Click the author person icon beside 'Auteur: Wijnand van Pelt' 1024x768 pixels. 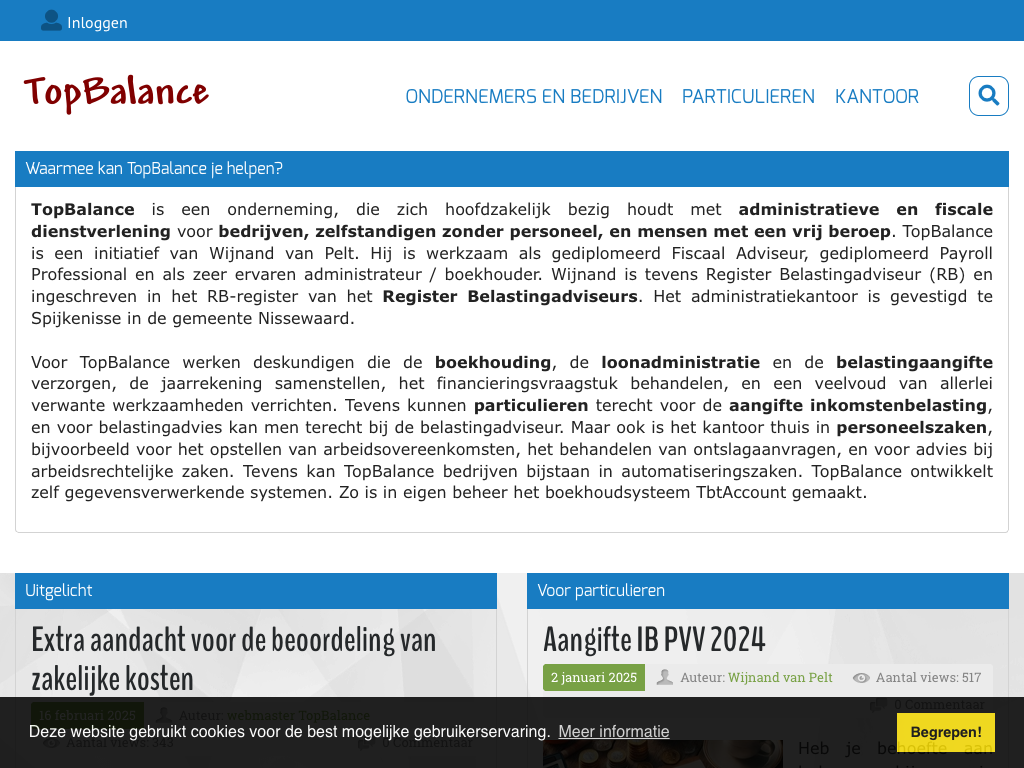point(665,677)
